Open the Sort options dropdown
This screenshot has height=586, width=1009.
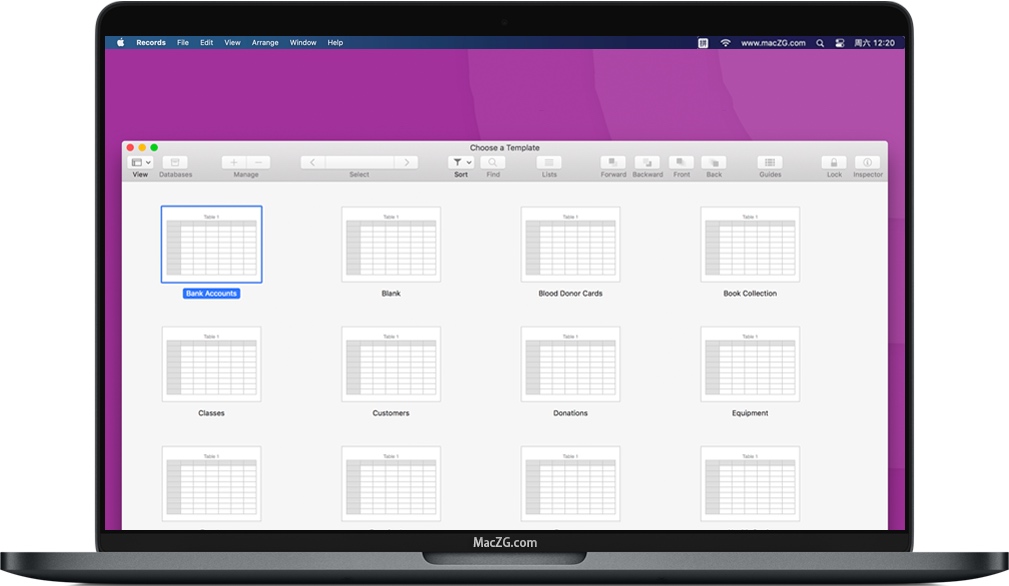pyautogui.click(x=460, y=162)
